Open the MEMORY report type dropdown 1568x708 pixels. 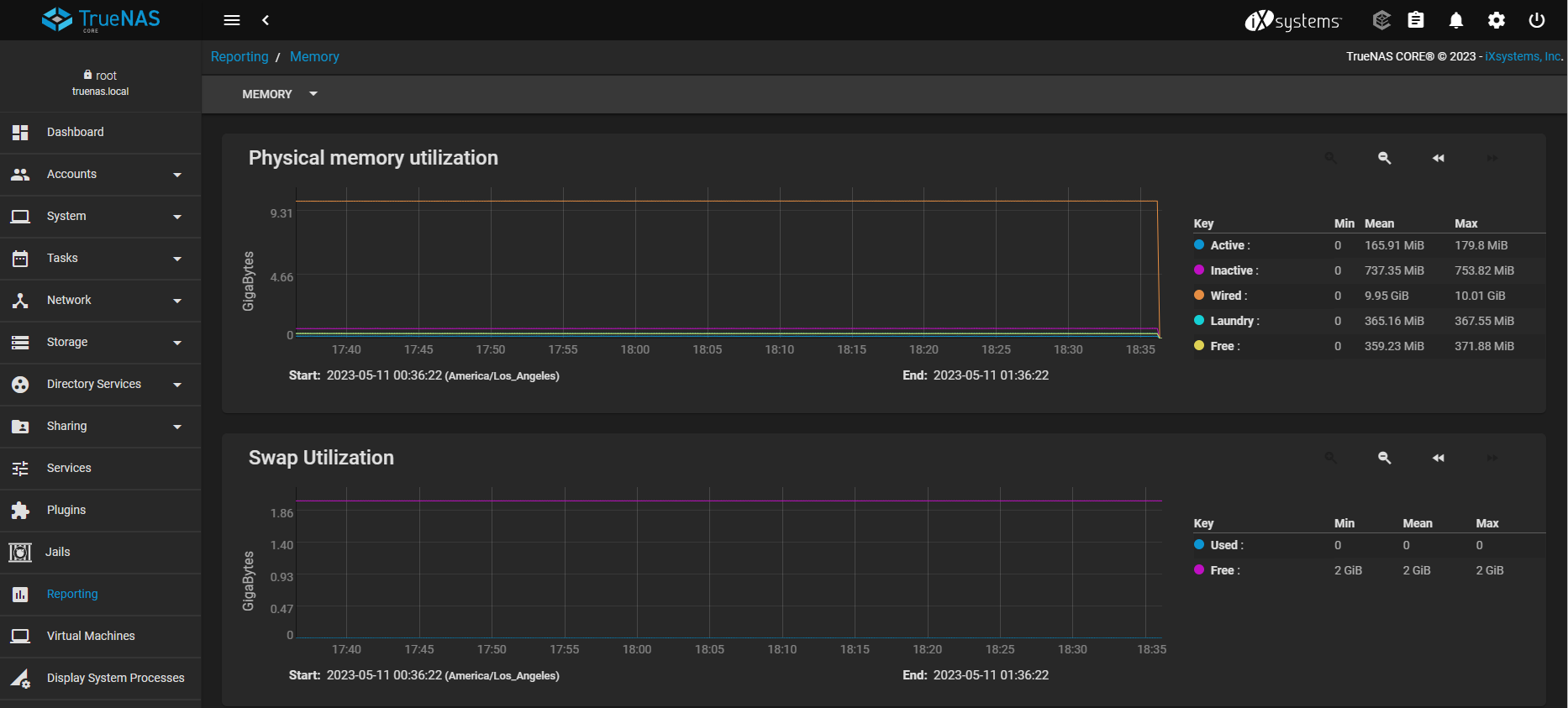pos(280,94)
